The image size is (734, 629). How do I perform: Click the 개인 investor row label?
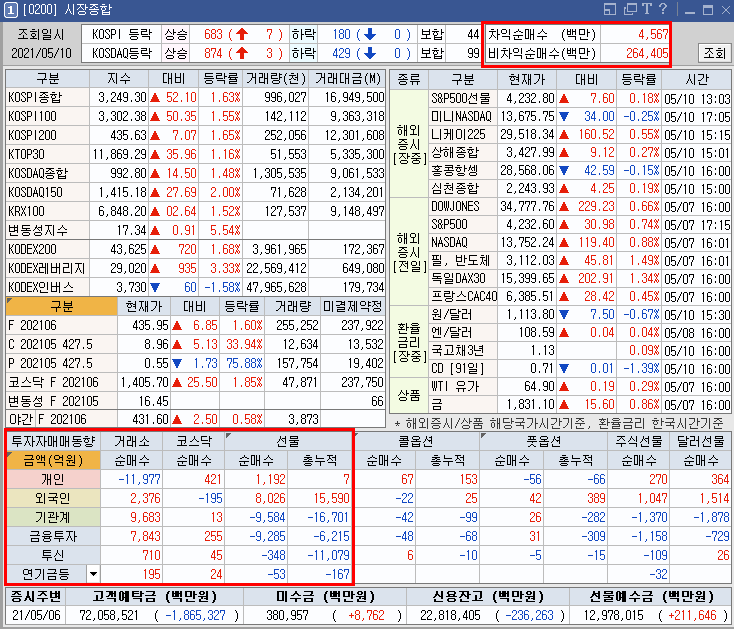[53, 479]
